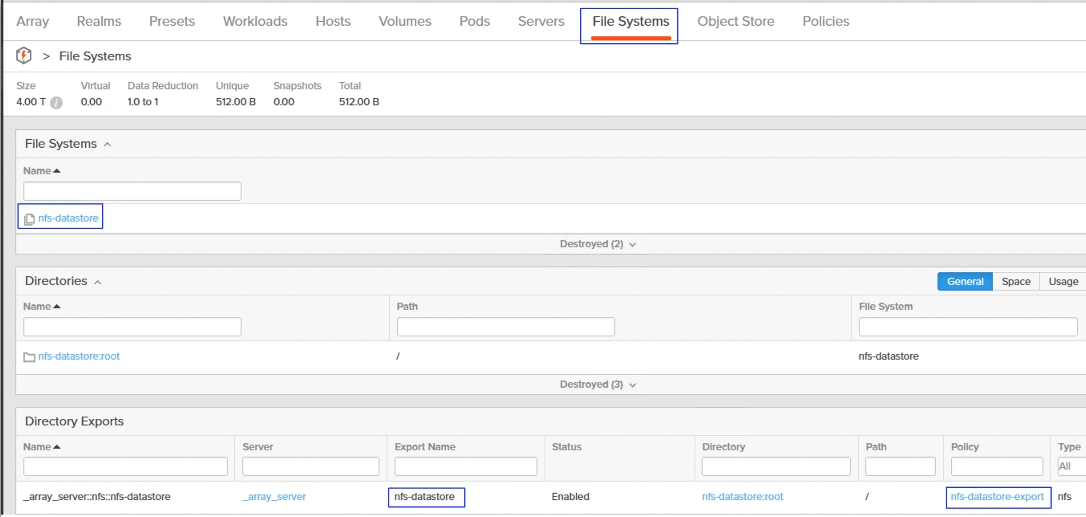1086x517 pixels.
Task: Switch Directories view to General
Action: (x=965, y=281)
